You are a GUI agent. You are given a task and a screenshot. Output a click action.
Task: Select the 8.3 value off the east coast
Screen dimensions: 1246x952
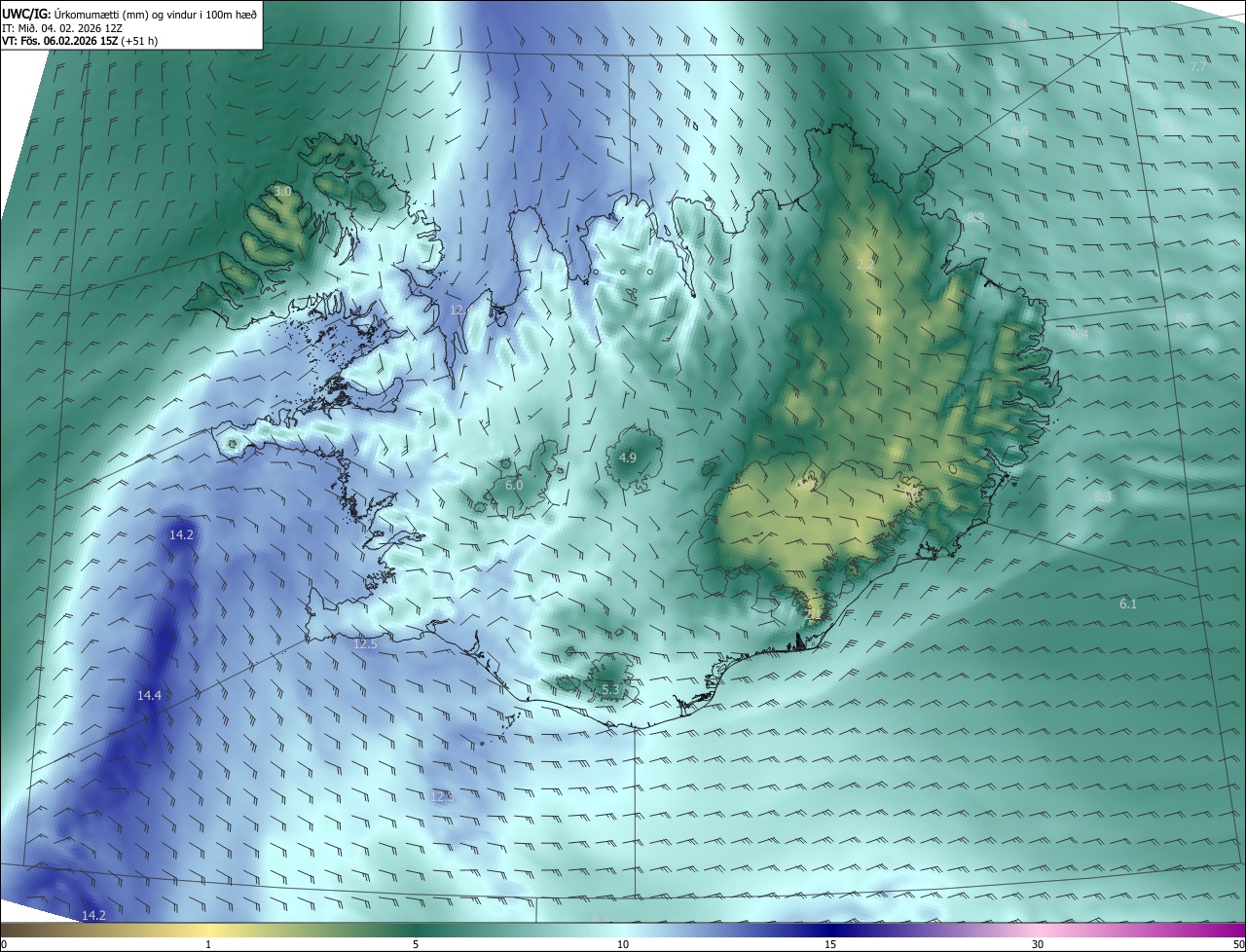pyautogui.click(x=1103, y=496)
